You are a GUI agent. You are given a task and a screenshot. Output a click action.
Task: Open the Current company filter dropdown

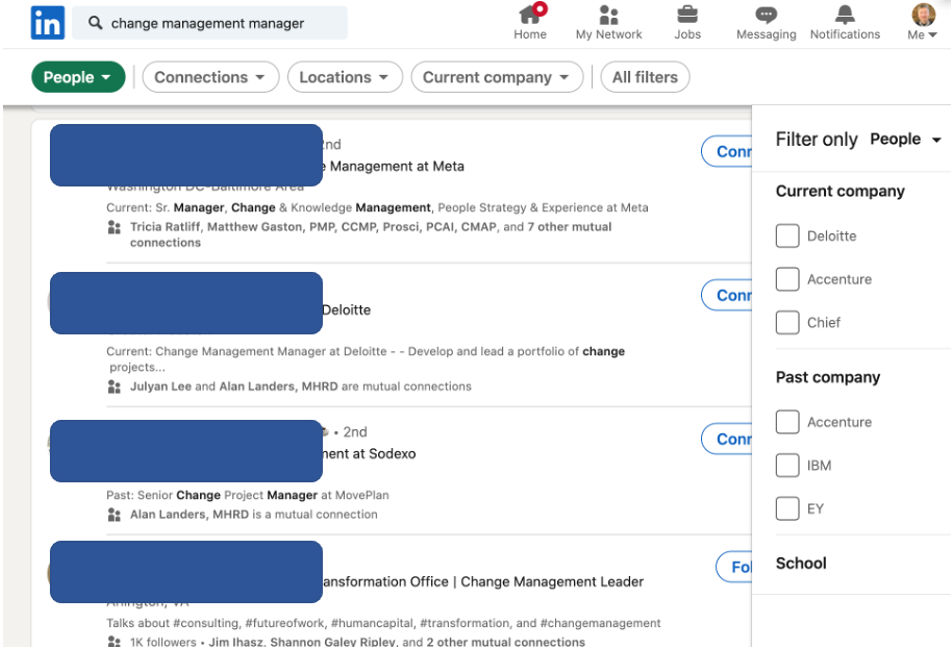pos(496,77)
